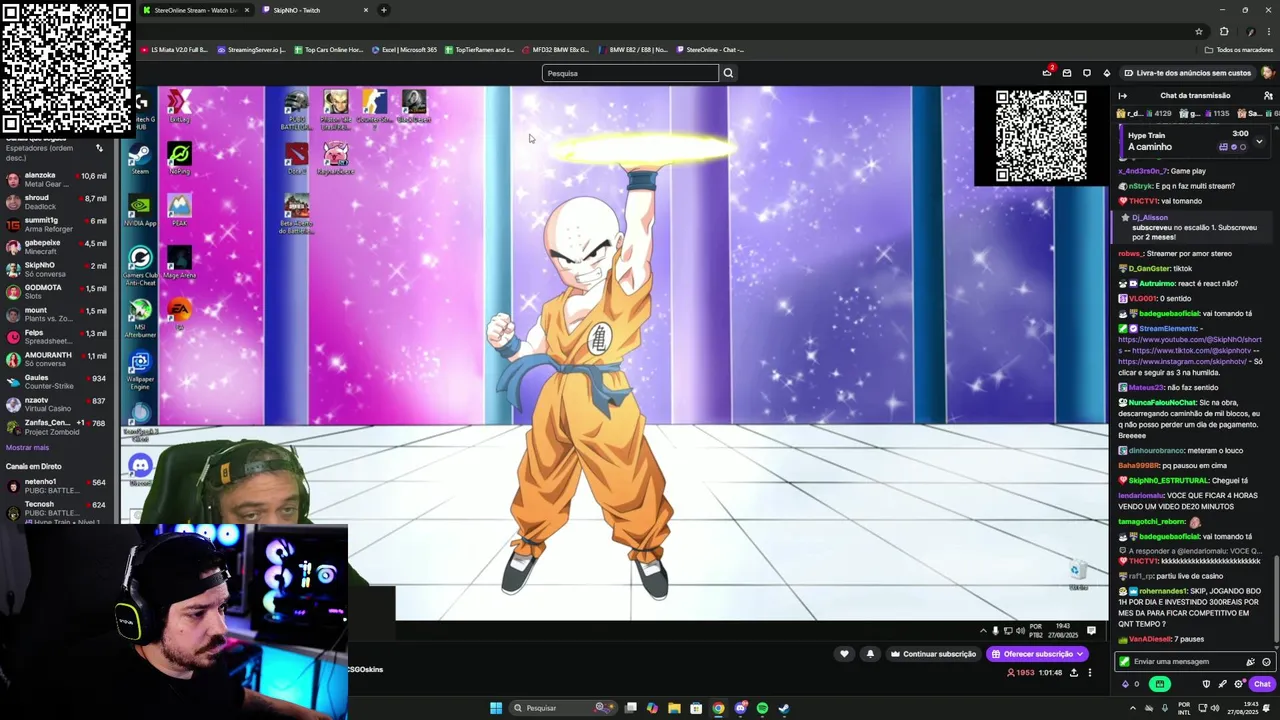1280x720 pixels.
Task: Open the Top Cars Online bookmark
Action: (x=328, y=49)
